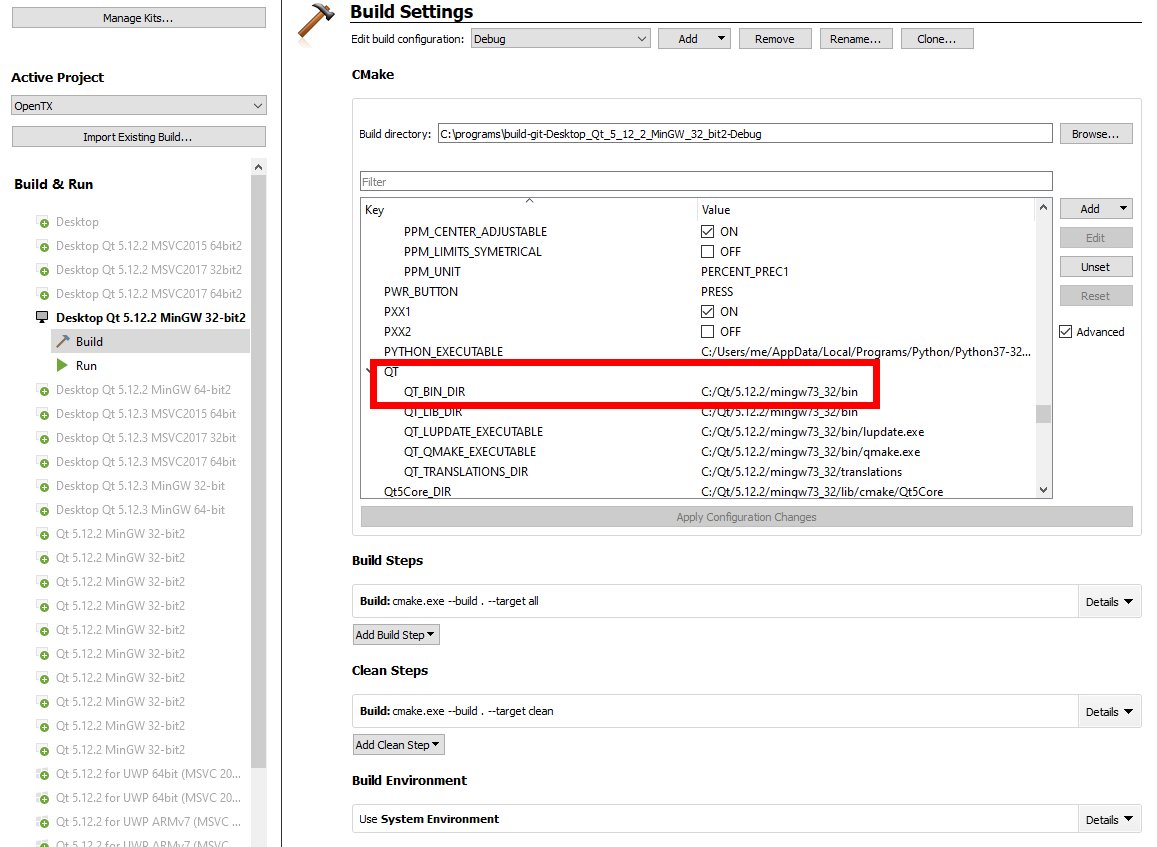Viewport: 1157px width, 847px height.
Task: Click the vertical scrollbar of the CMake variables list
Action: (1043, 413)
